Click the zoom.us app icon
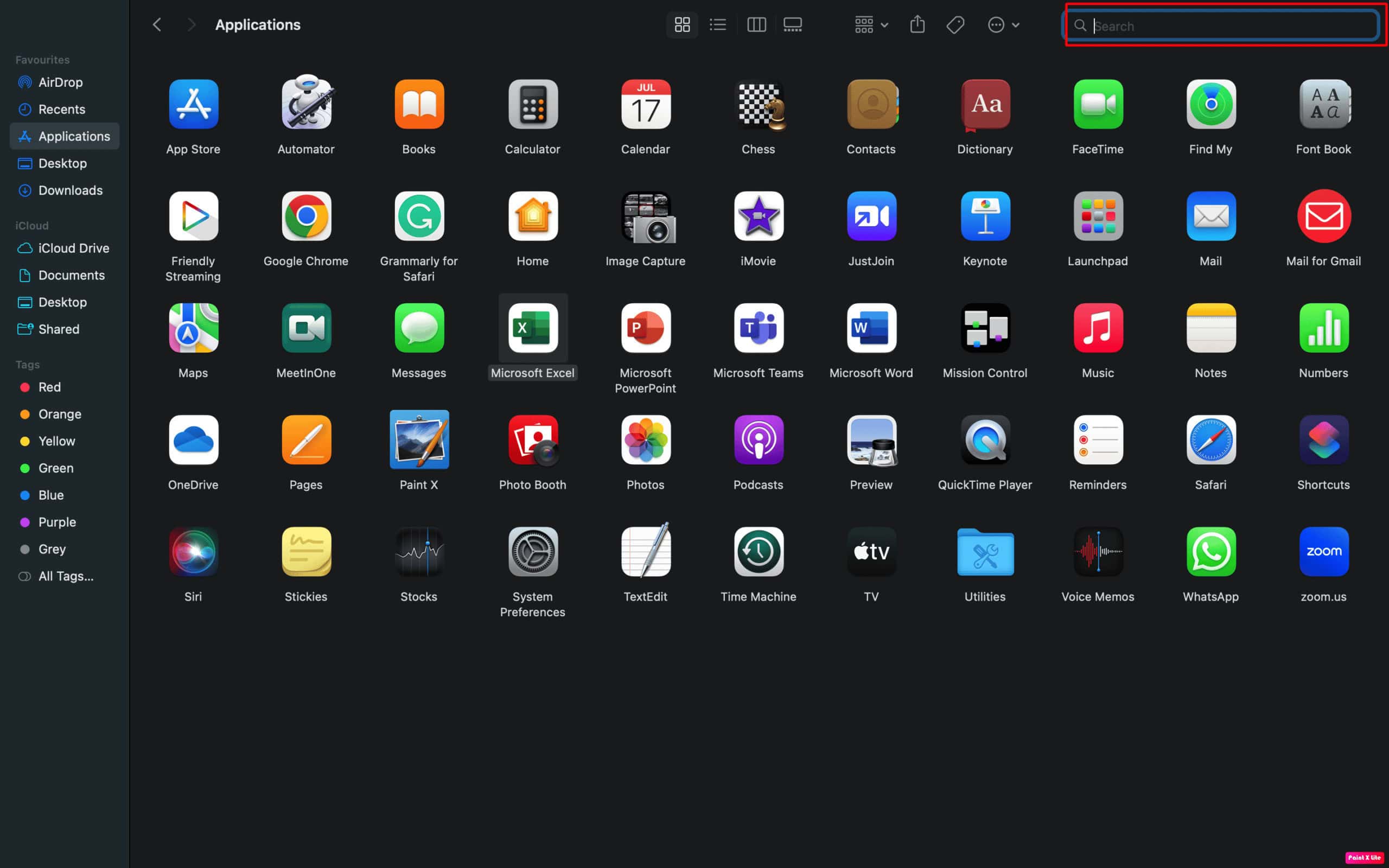 (x=1324, y=552)
